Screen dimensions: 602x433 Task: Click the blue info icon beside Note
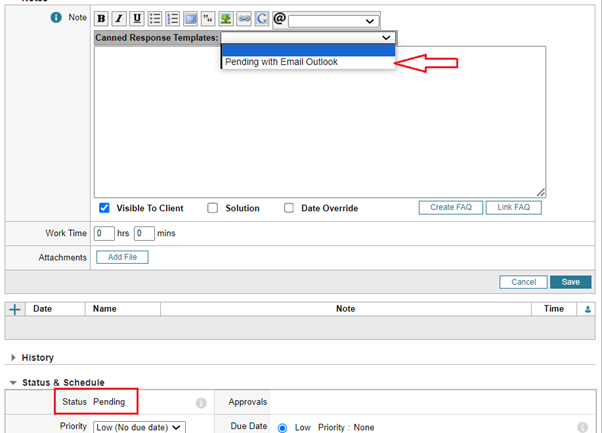(x=56, y=19)
